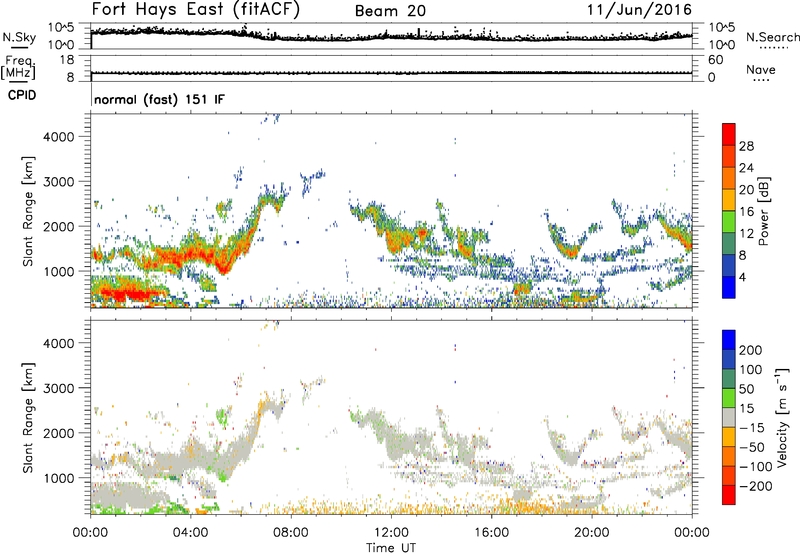
Task: Click the "04:00" time tick label
Action: (190, 533)
